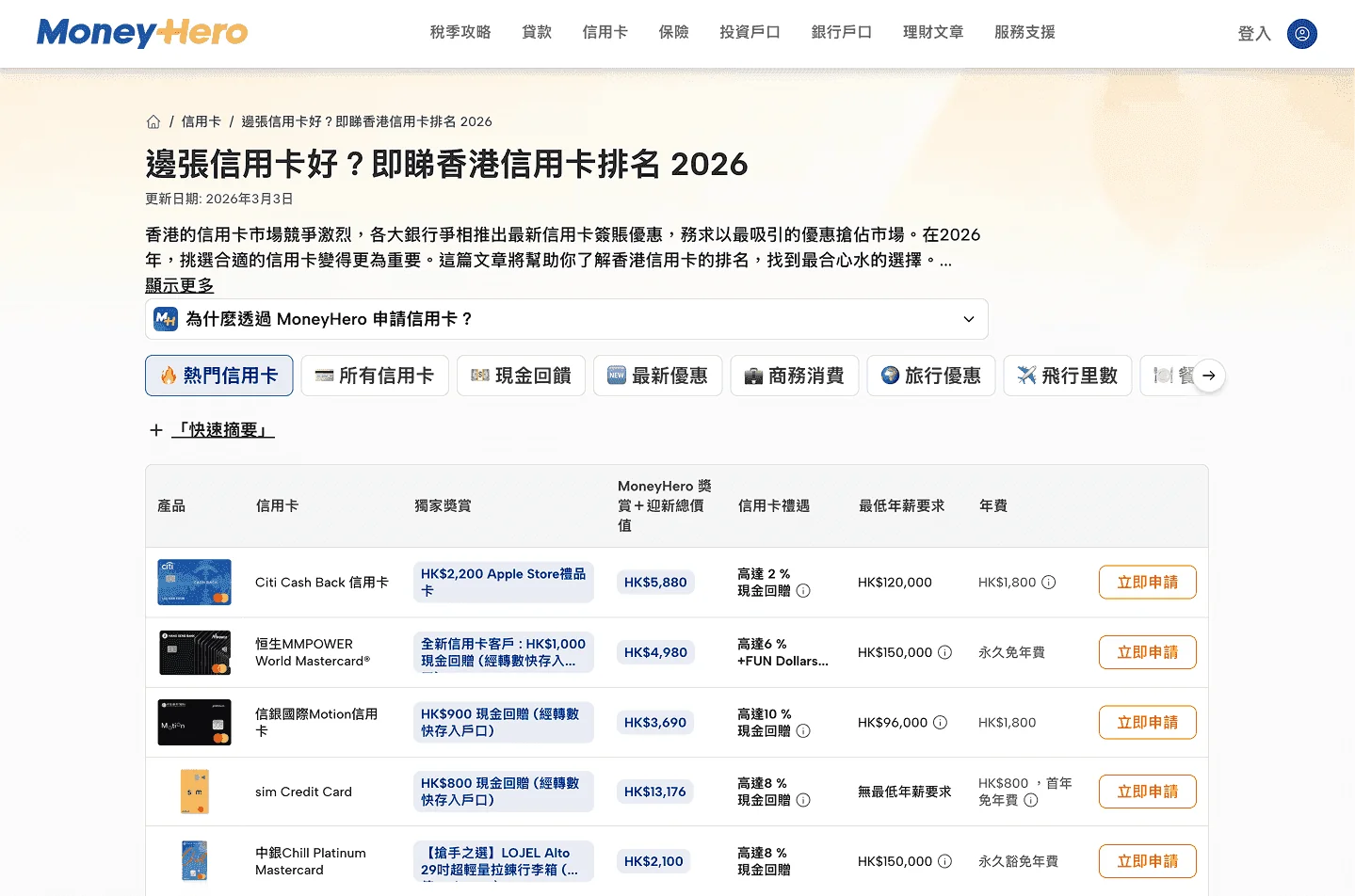Open HK$900 現金回贈 exclusive reward
The height and width of the screenshot is (896, 1355).
pyautogui.click(x=504, y=723)
